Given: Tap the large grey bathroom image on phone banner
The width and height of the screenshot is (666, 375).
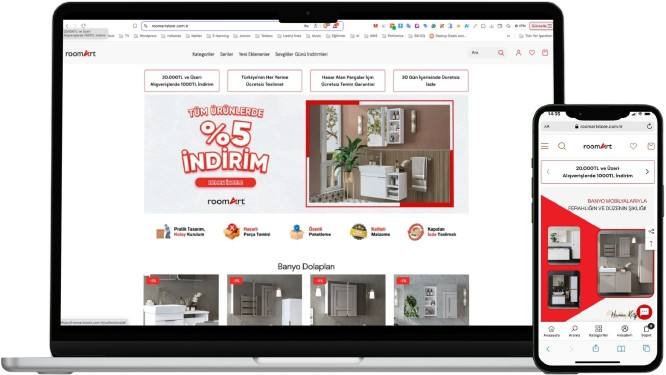Looking at the screenshot, I should (625, 262).
